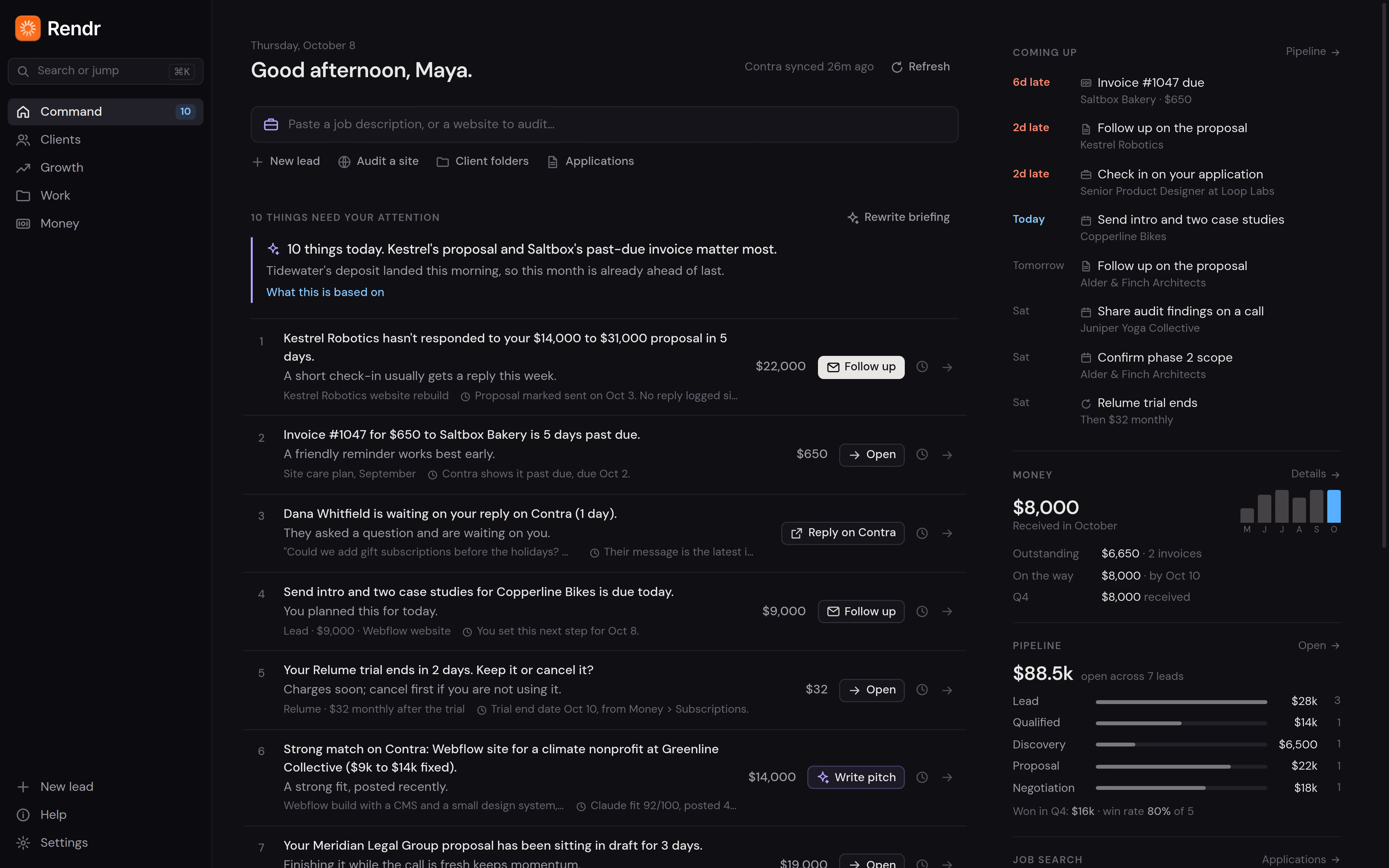Snooze clock on Copperline Bikes row
Viewport: 1389px width, 868px height.
[922, 611]
